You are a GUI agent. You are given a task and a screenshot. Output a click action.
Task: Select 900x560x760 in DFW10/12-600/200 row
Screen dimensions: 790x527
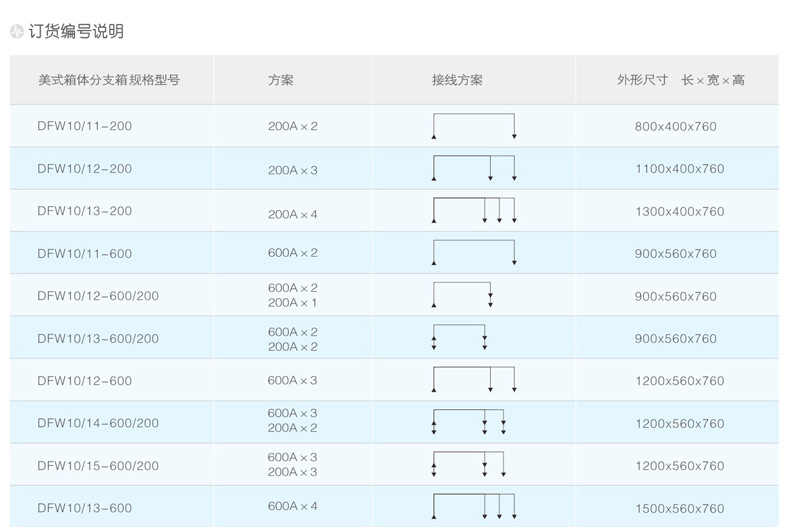pyautogui.click(x=676, y=296)
